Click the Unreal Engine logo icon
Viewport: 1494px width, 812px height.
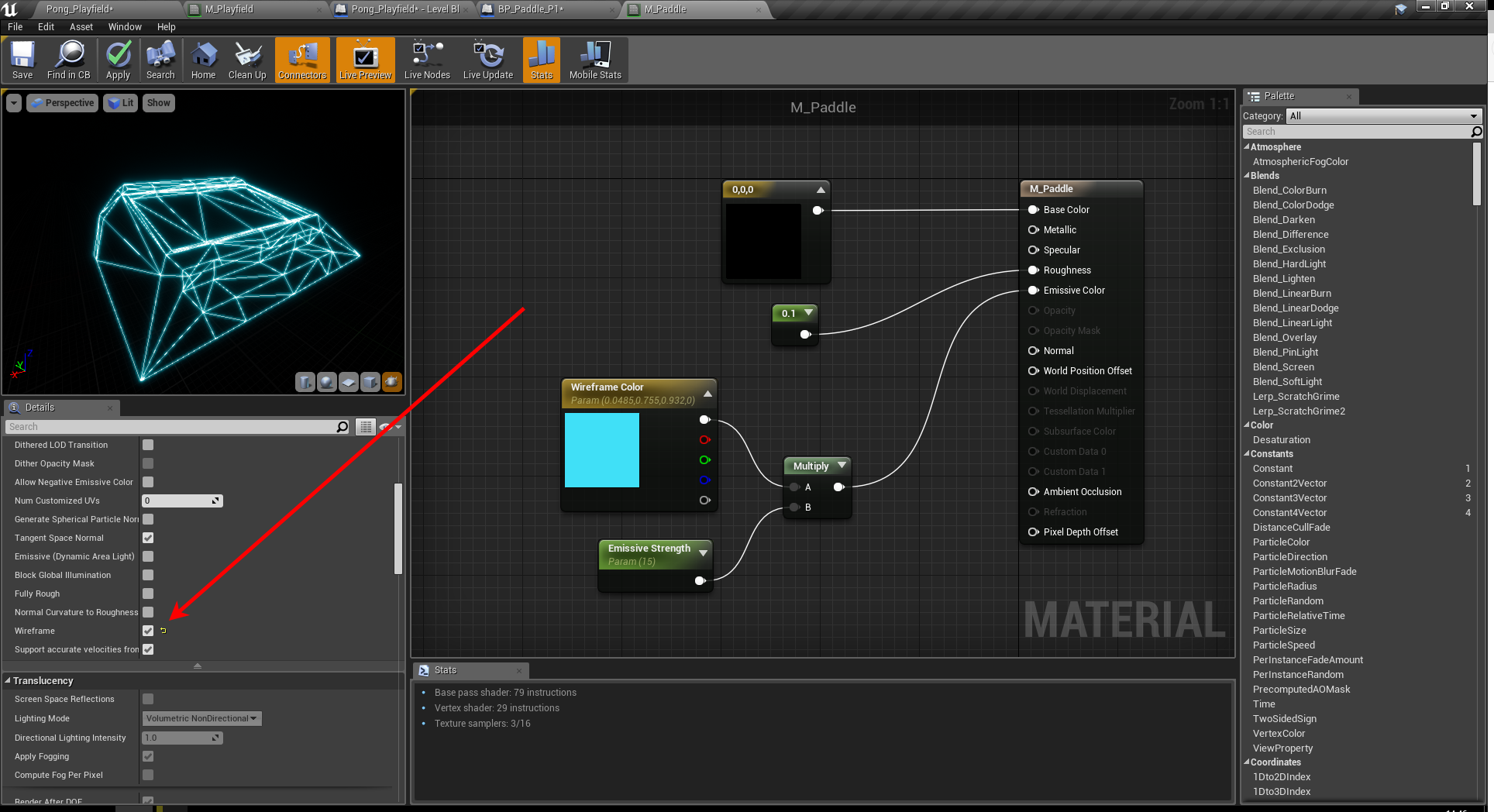coord(10,9)
